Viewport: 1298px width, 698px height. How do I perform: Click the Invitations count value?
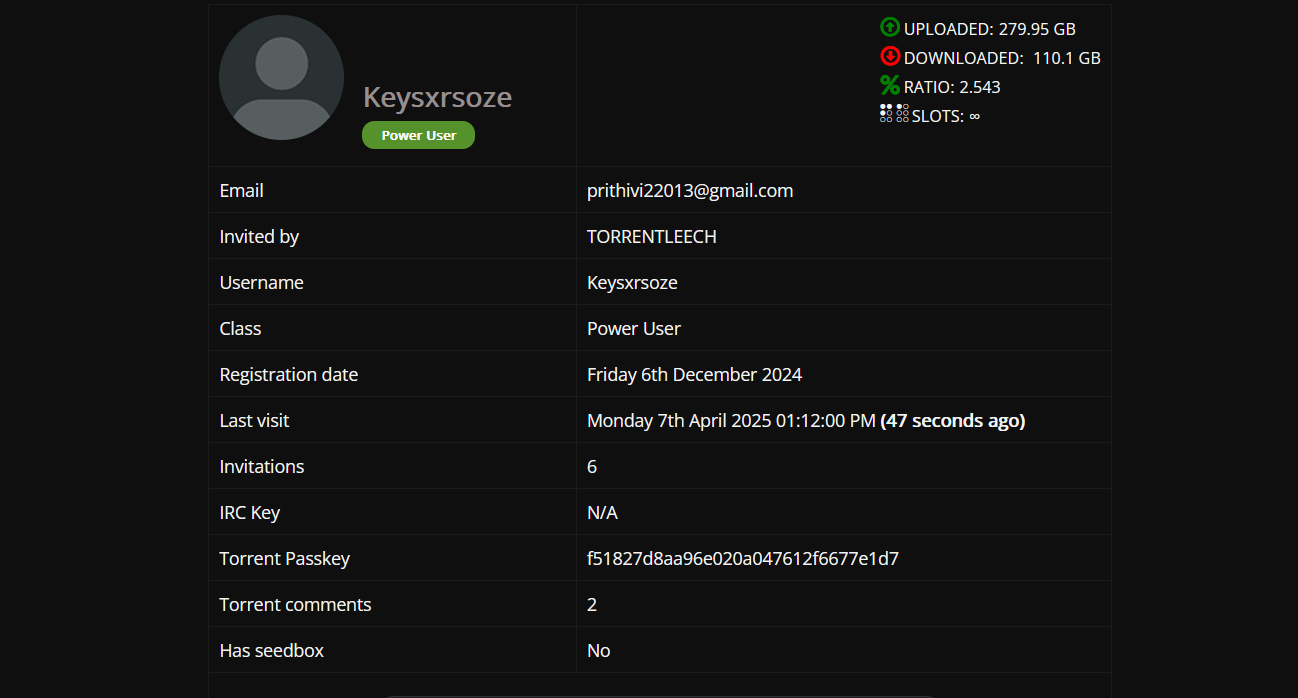592,466
